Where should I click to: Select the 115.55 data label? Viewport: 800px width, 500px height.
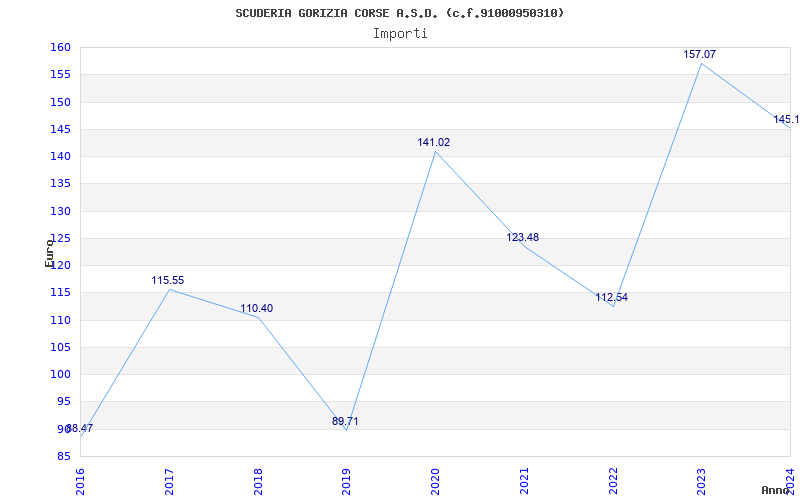pos(167,280)
